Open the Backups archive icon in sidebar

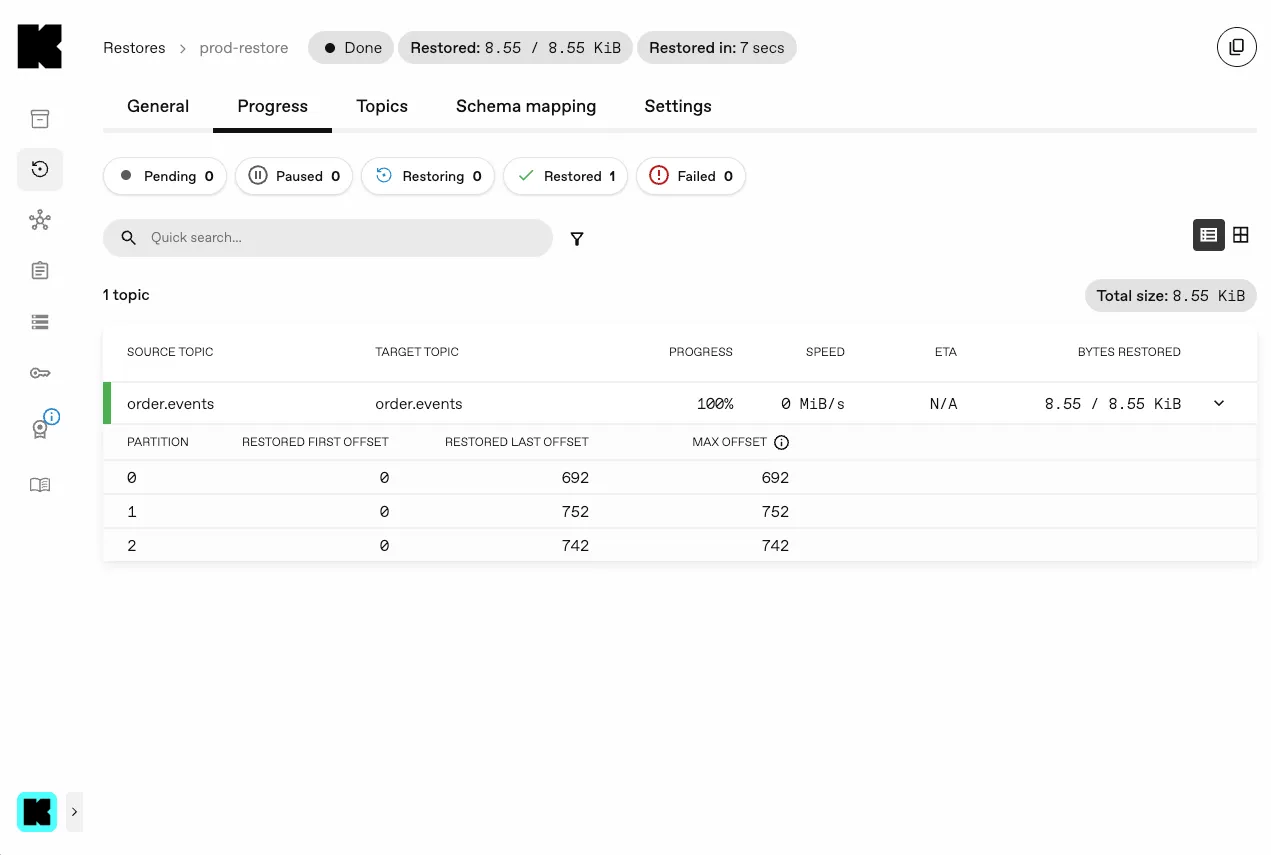40,119
